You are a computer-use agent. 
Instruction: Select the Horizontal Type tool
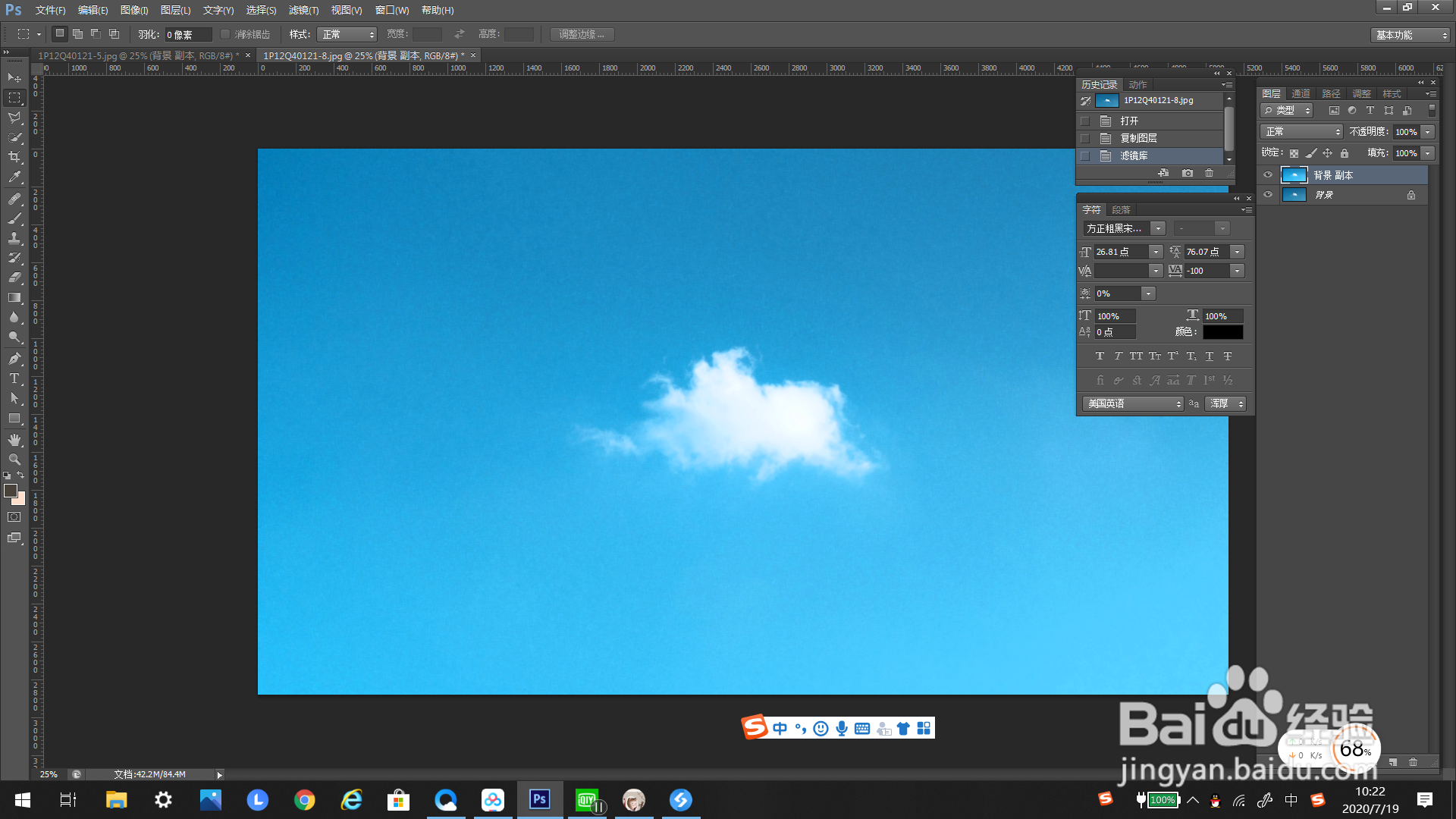tap(14, 378)
